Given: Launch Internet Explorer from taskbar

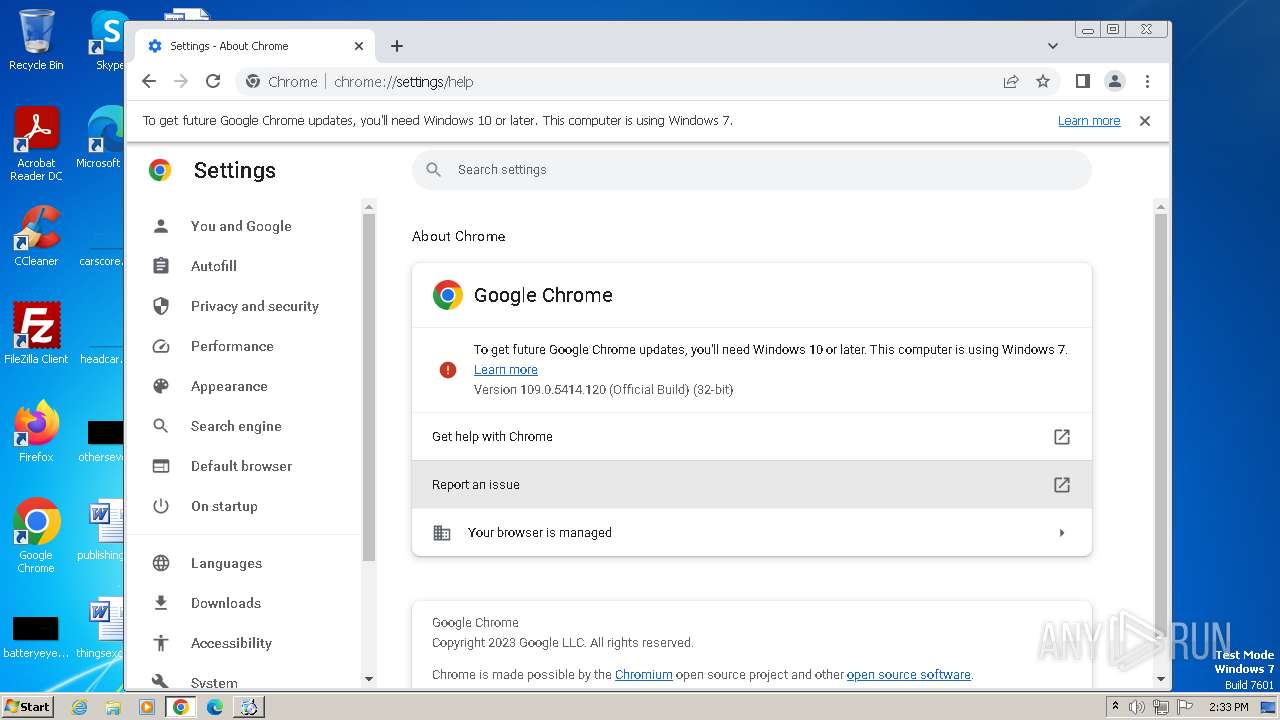Looking at the screenshot, I should [79, 707].
